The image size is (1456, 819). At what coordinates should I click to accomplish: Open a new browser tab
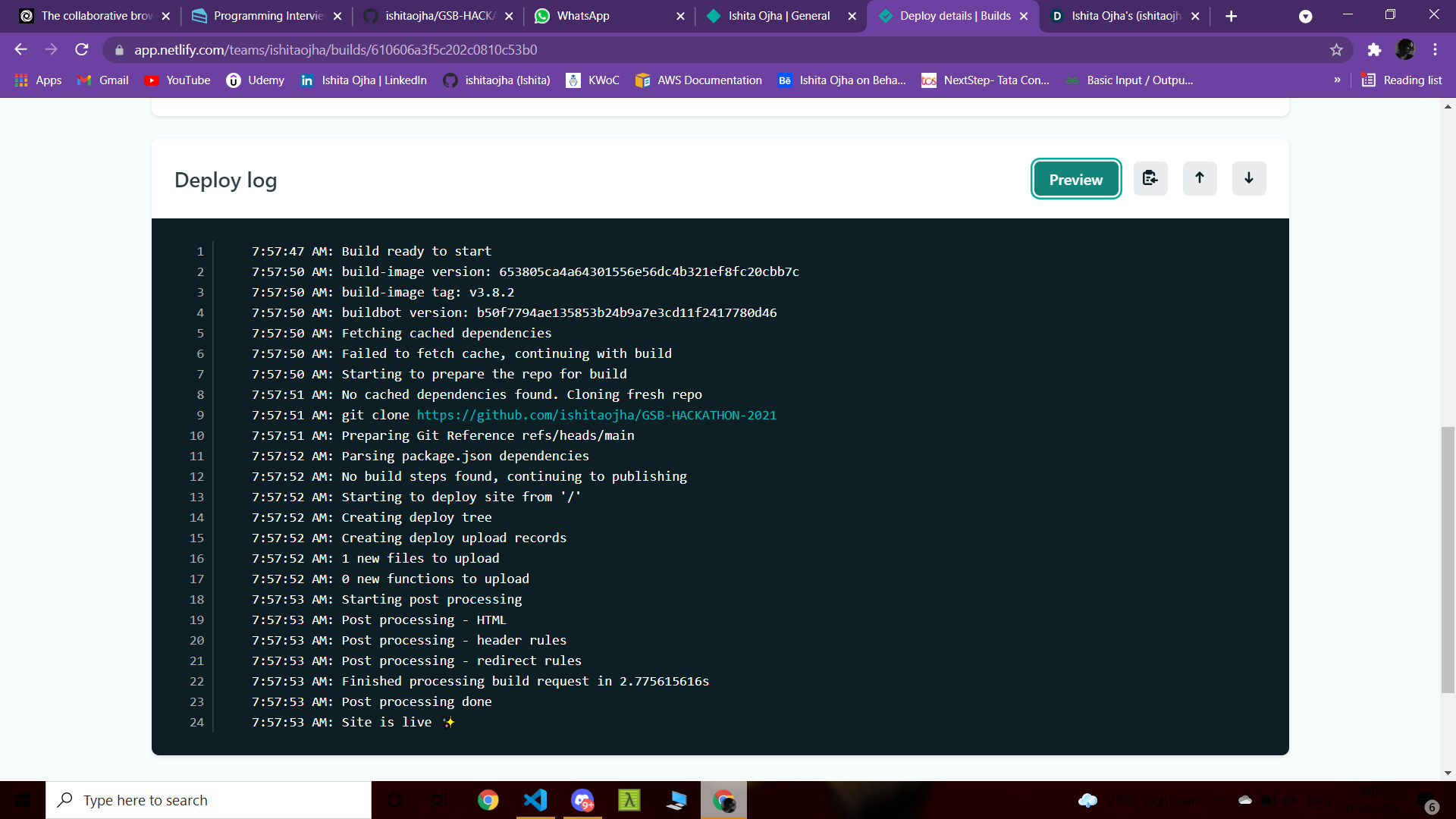pyautogui.click(x=1231, y=16)
